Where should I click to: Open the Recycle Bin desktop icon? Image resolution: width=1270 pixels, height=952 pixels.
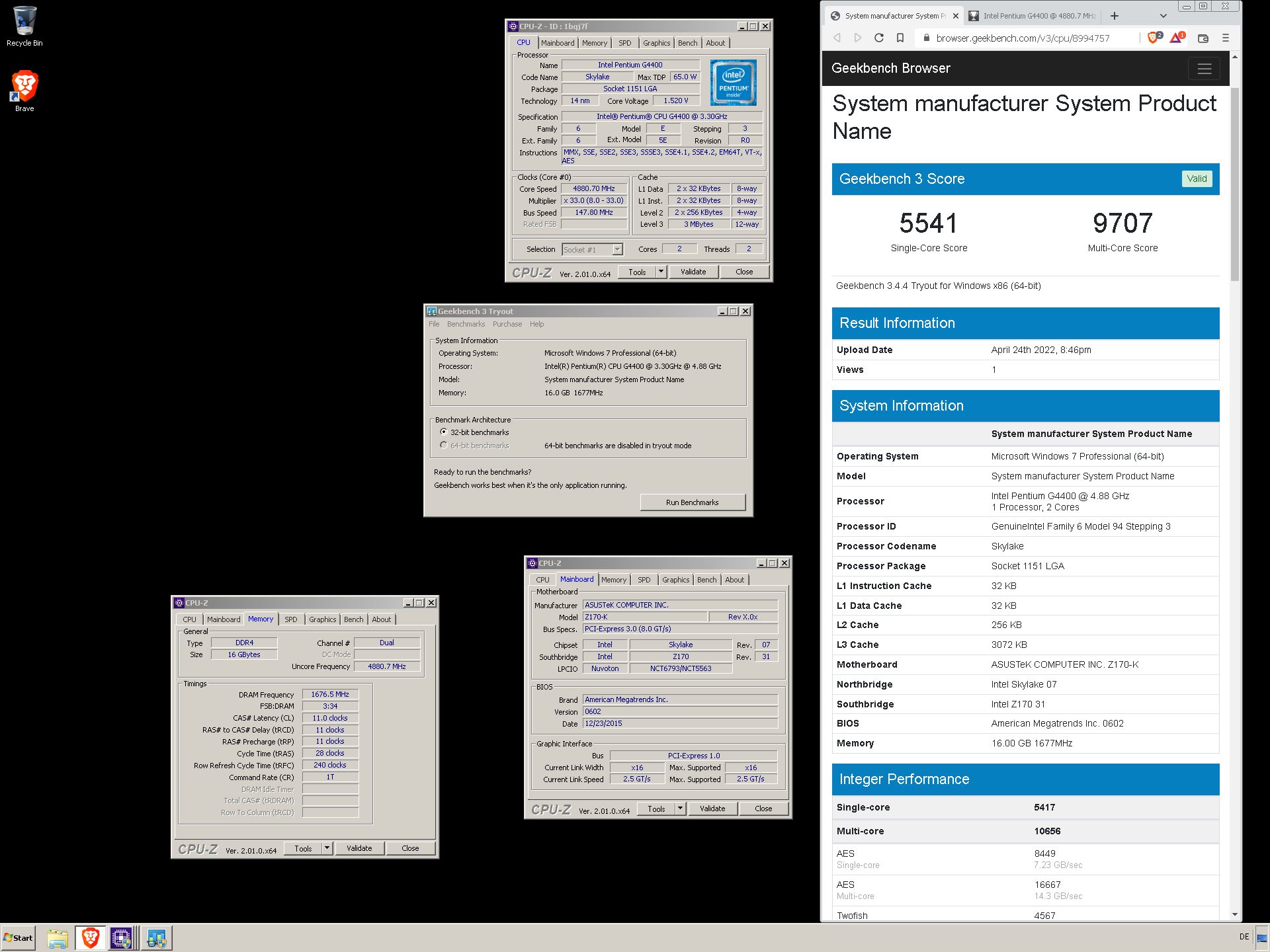click(x=24, y=27)
